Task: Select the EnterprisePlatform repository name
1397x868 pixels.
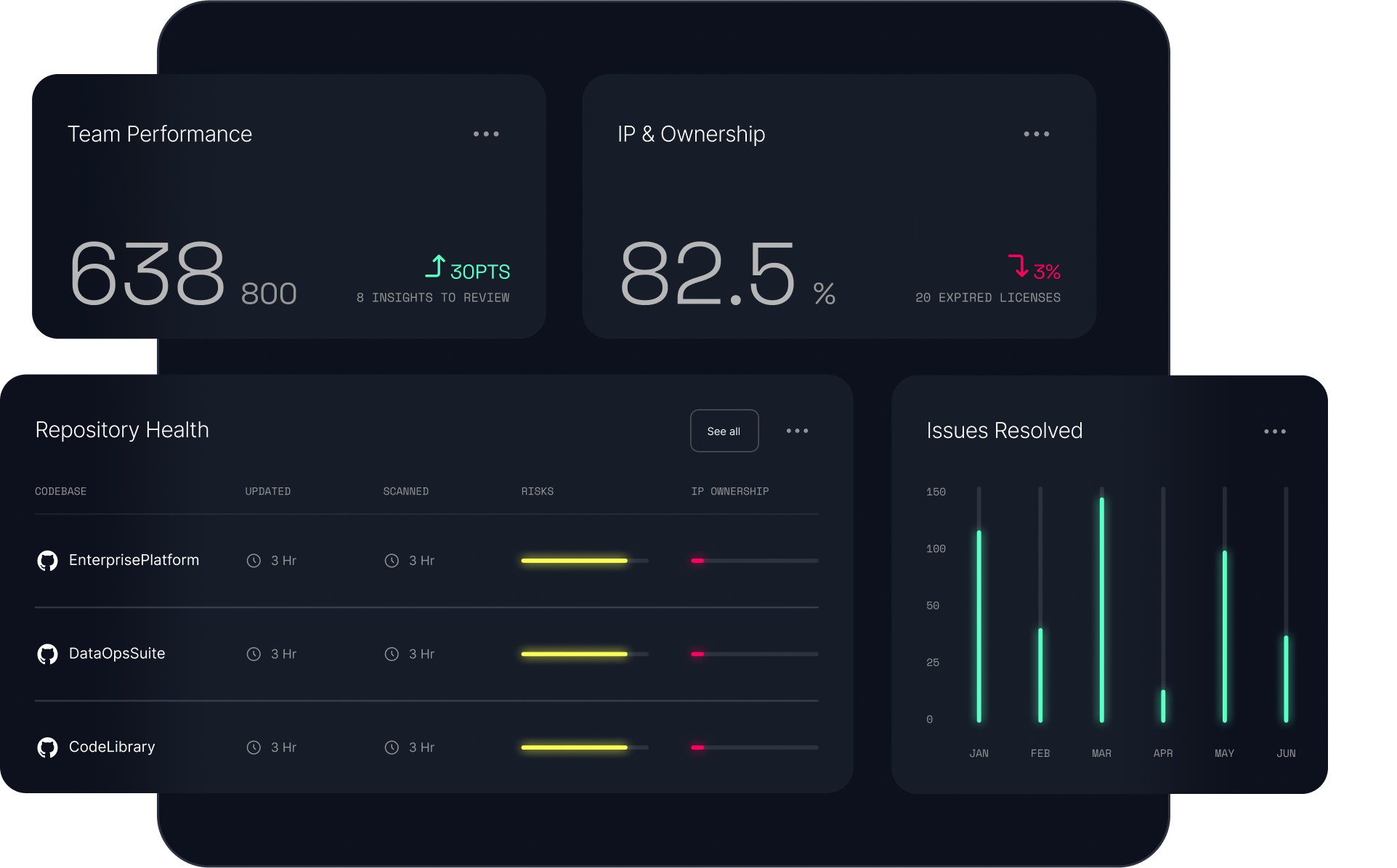Action: [134, 560]
